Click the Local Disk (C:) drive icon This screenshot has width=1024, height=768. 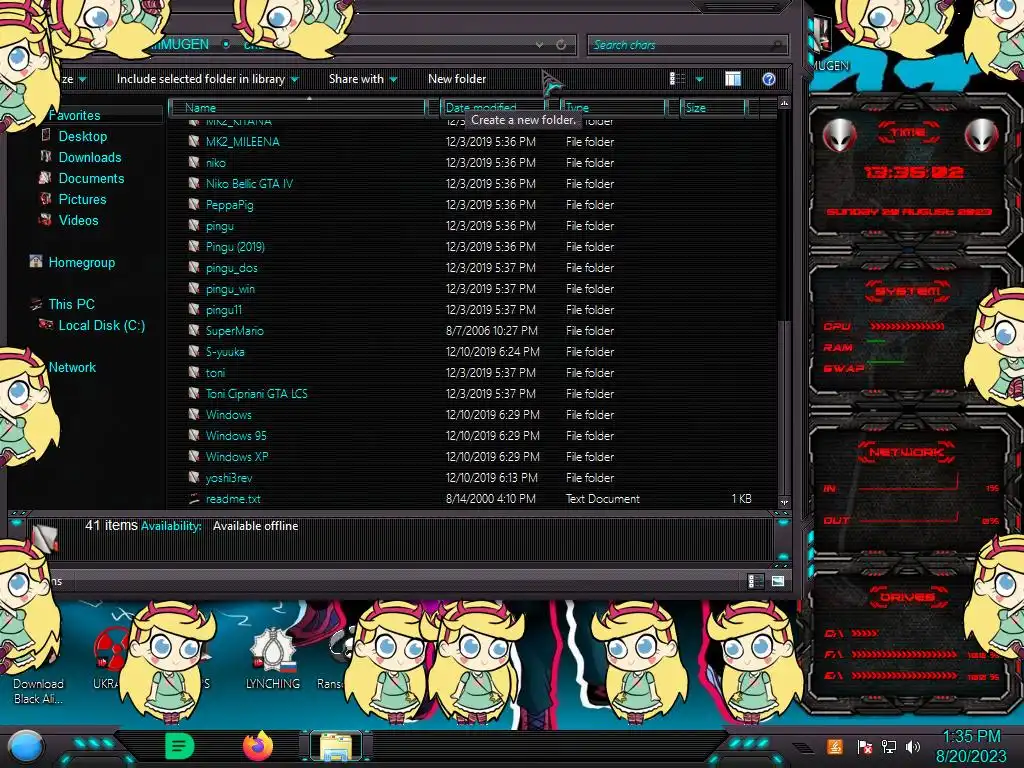pyautogui.click(x=46, y=325)
